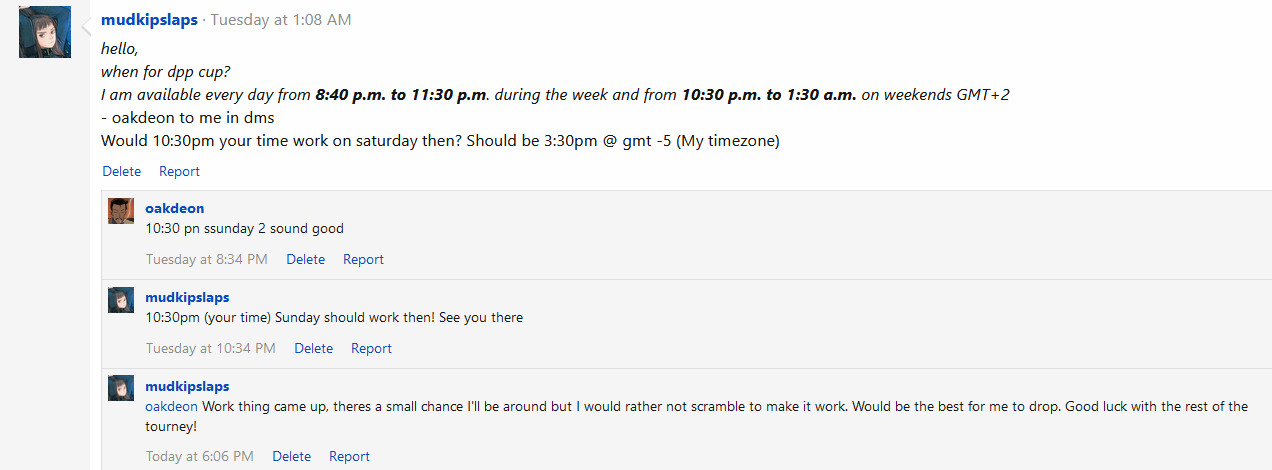Open mudkipslaps username on Sunday confirmation comment
The width and height of the screenshot is (1272, 470).
point(187,297)
